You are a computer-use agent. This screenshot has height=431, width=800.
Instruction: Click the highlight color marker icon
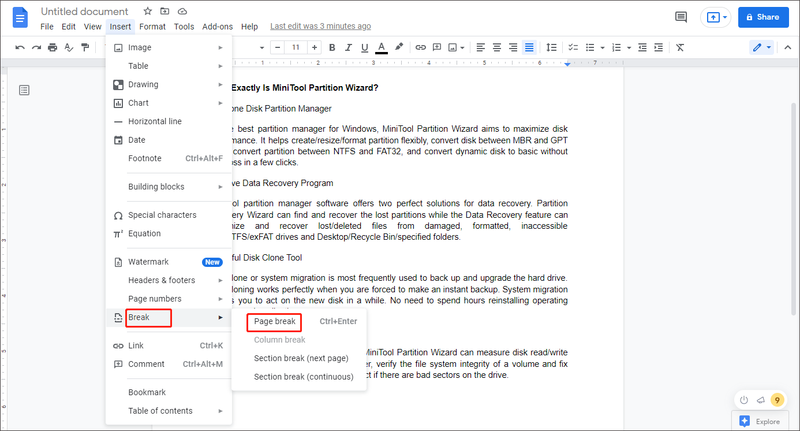tap(399, 47)
